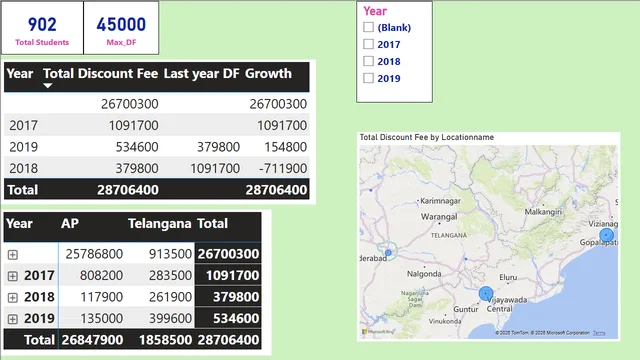Click the Last year DF value 1091700
640x360 pixels.
215,168
